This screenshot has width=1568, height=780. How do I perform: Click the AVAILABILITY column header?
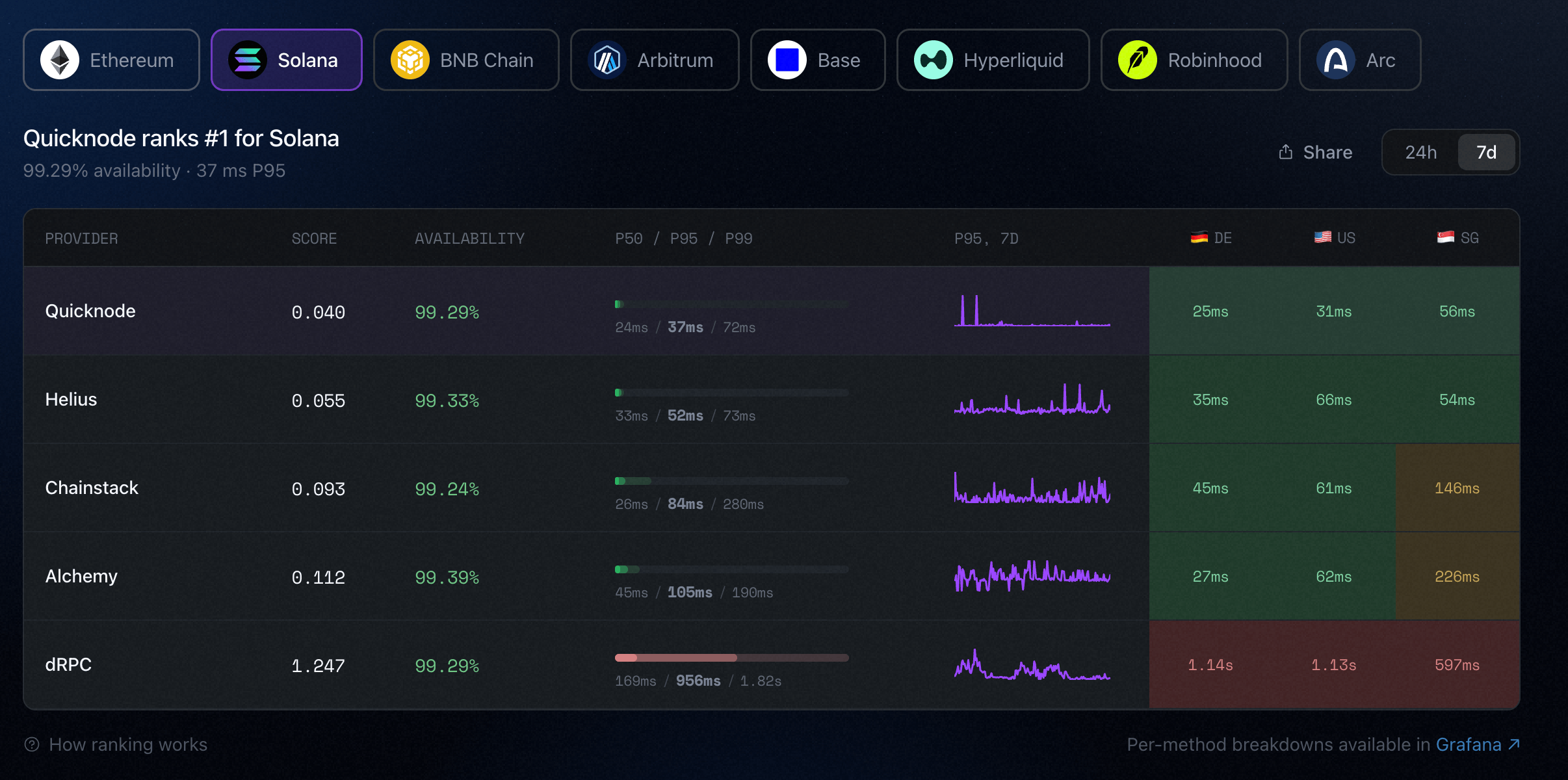pos(469,239)
